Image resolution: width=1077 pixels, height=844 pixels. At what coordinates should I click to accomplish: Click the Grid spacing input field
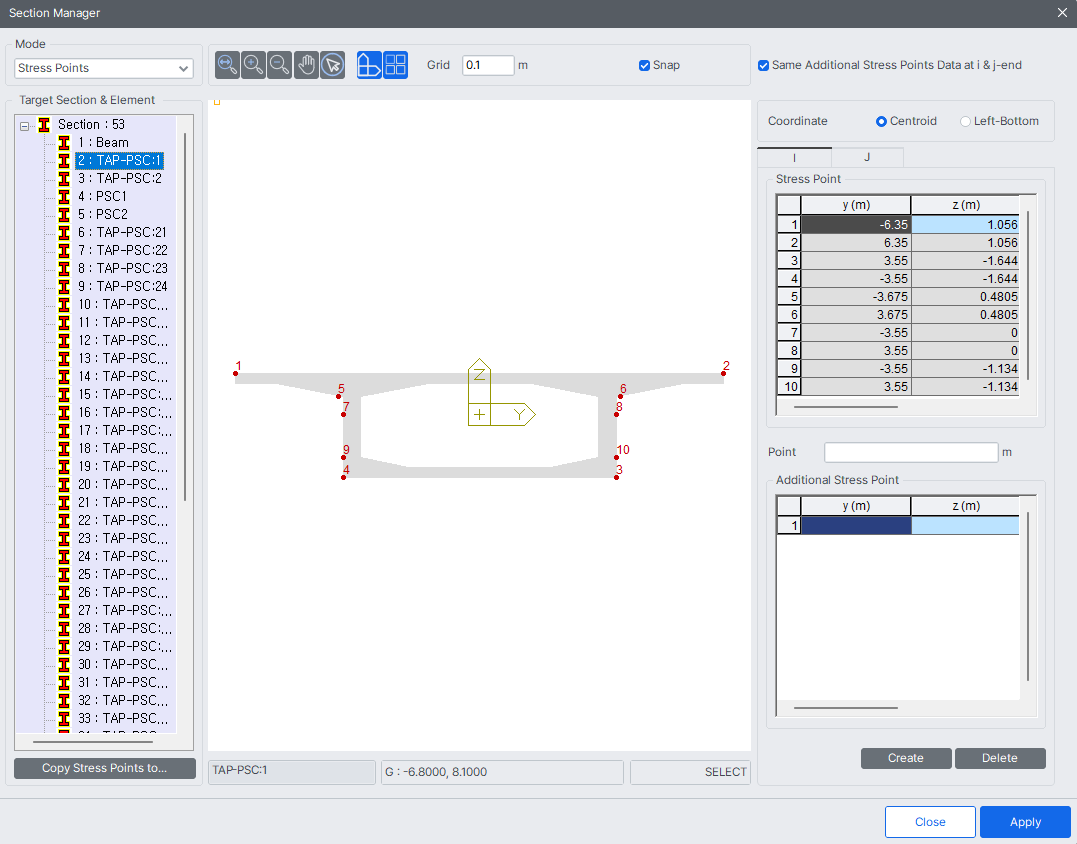click(488, 65)
